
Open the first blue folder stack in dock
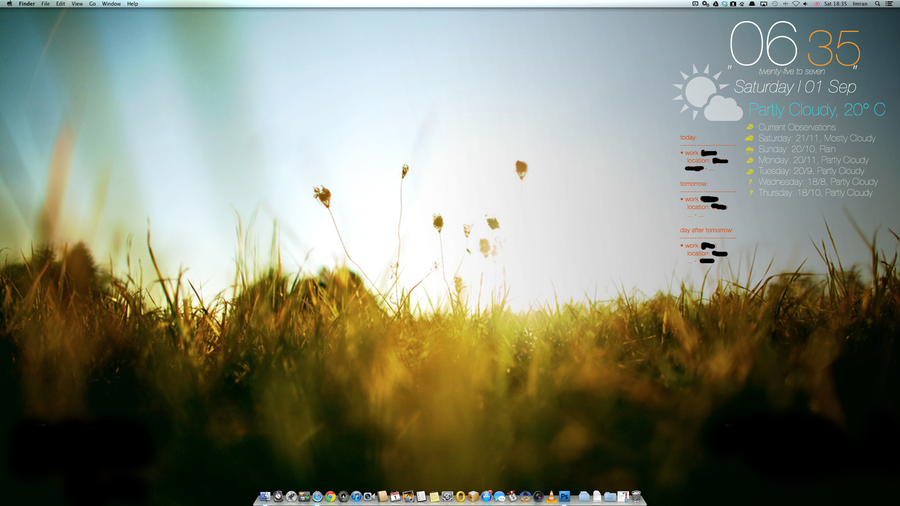[x=583, y=497]
